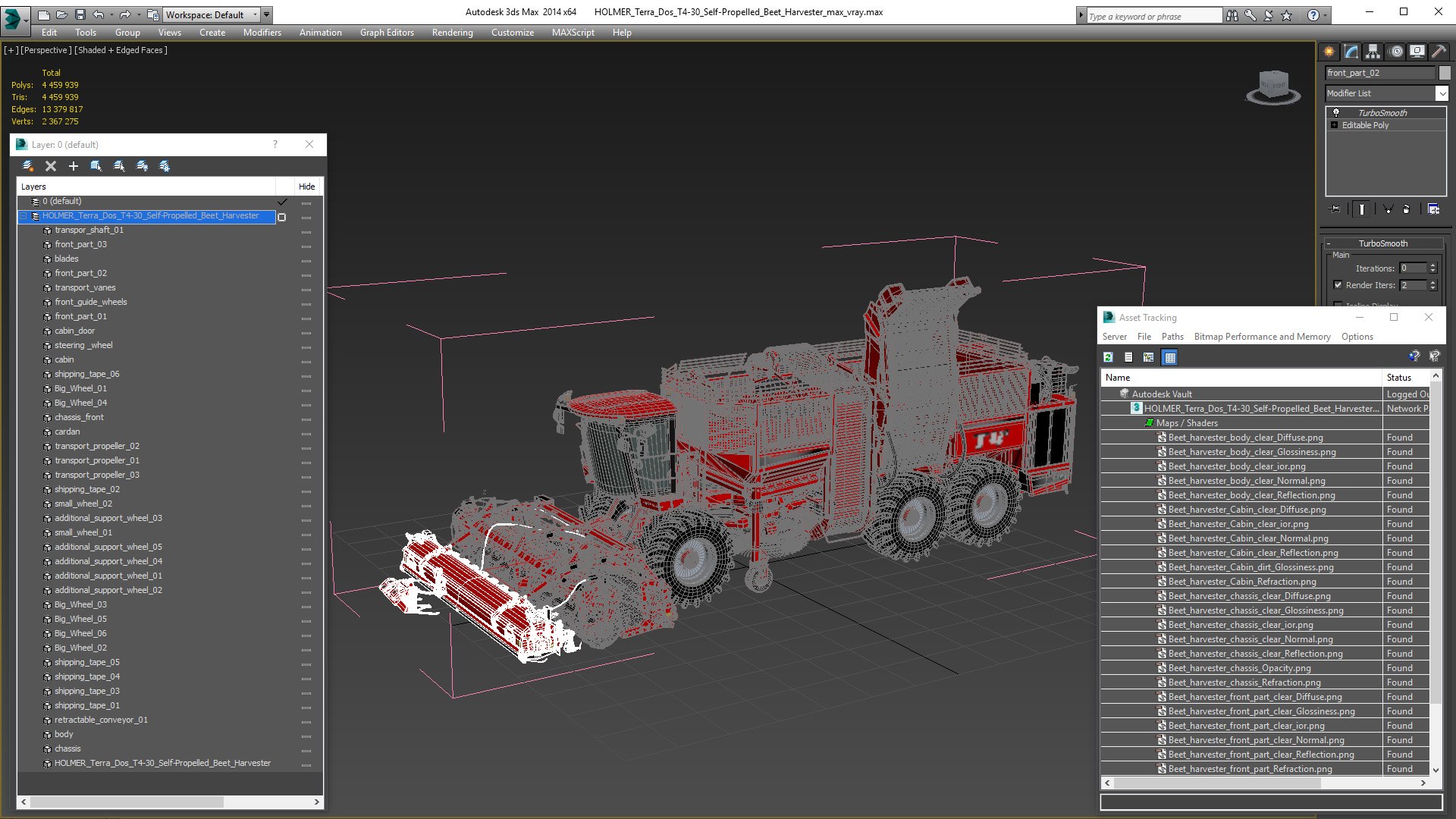Click Hide/Unhide All Layers icon
The width and height of the screenshot is (1456, 819).
(x=142, y=166)
